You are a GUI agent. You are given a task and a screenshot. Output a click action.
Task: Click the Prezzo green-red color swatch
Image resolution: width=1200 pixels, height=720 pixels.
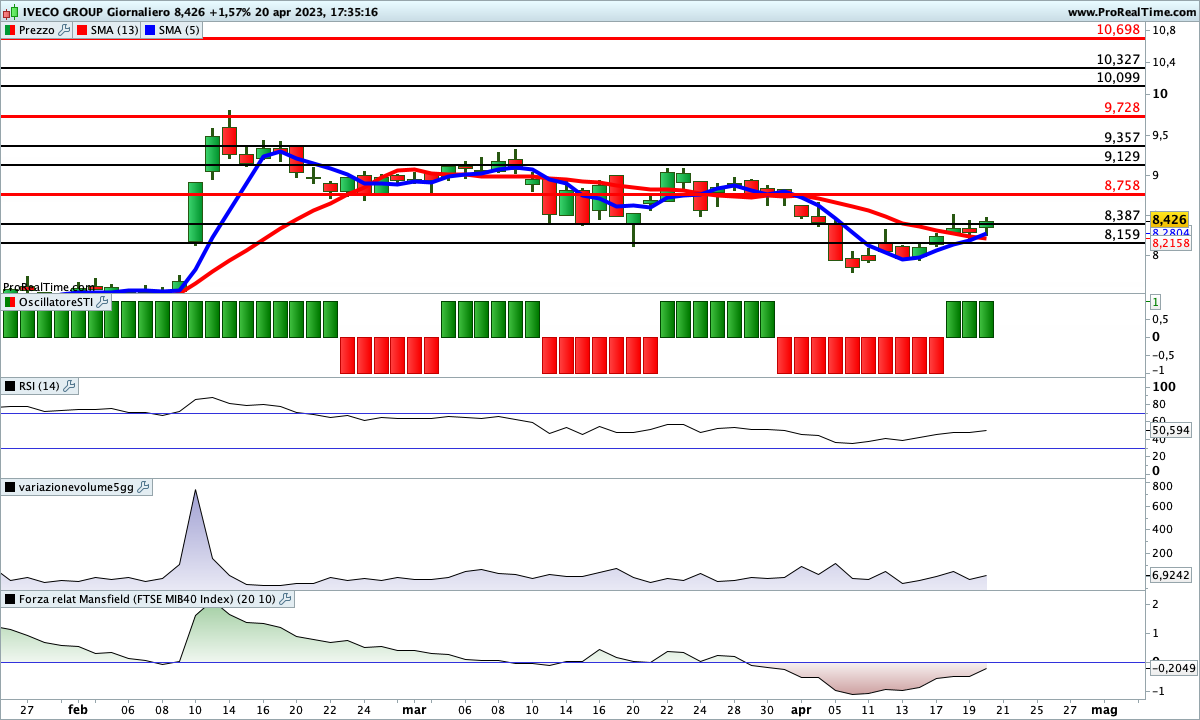click(x=9, y=30)
